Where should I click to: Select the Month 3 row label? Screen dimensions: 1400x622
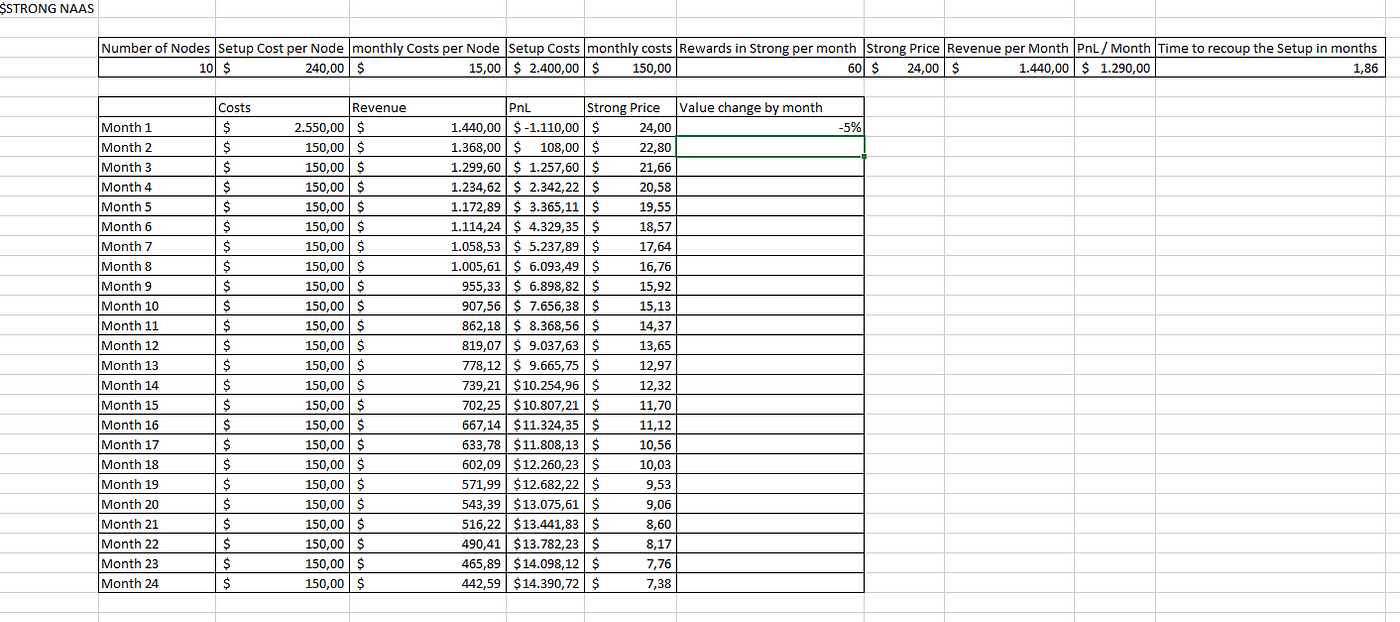pyautogui.click(x=157, y=167)
